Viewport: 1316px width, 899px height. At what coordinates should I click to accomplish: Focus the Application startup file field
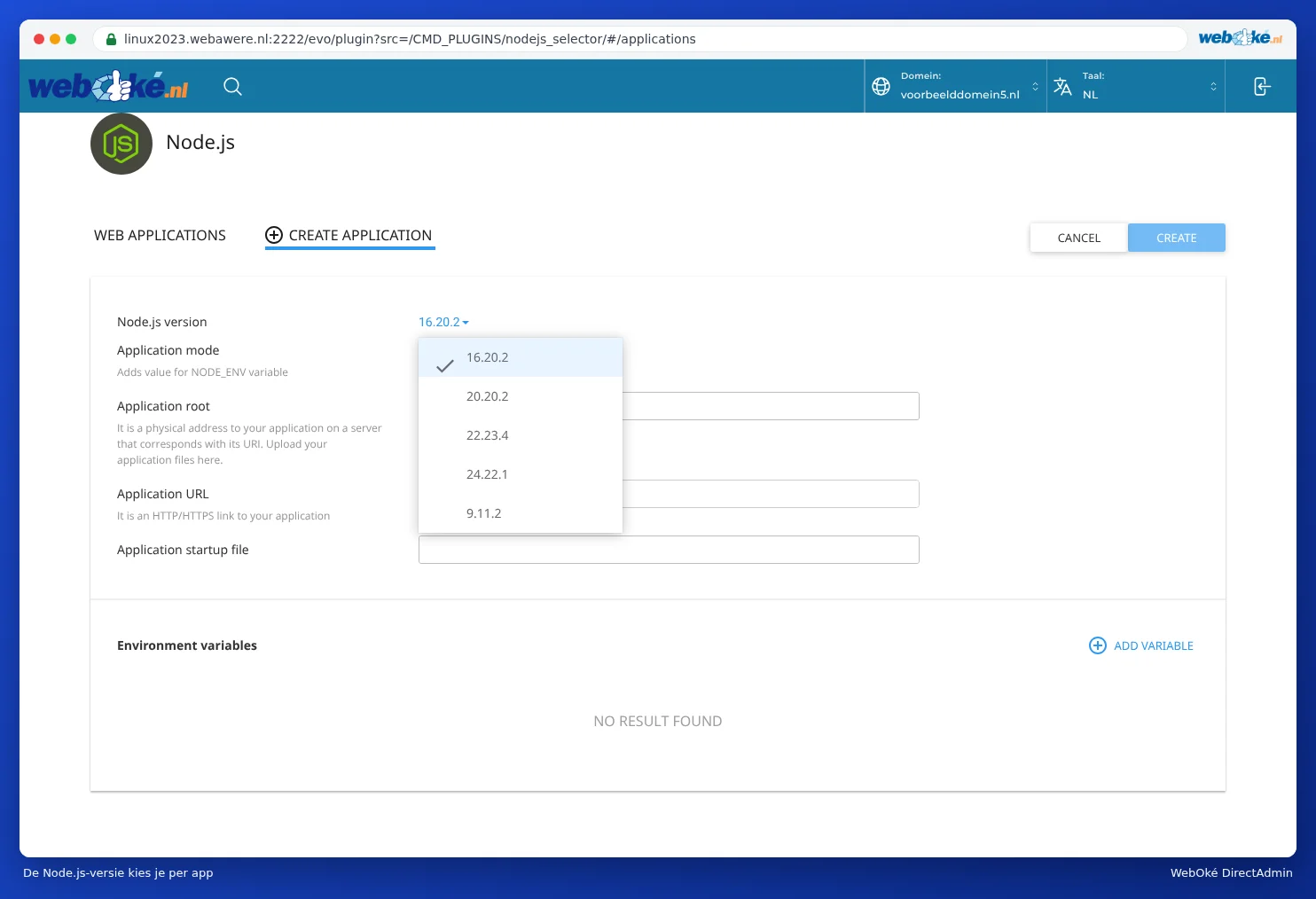(x=669, y=550)
